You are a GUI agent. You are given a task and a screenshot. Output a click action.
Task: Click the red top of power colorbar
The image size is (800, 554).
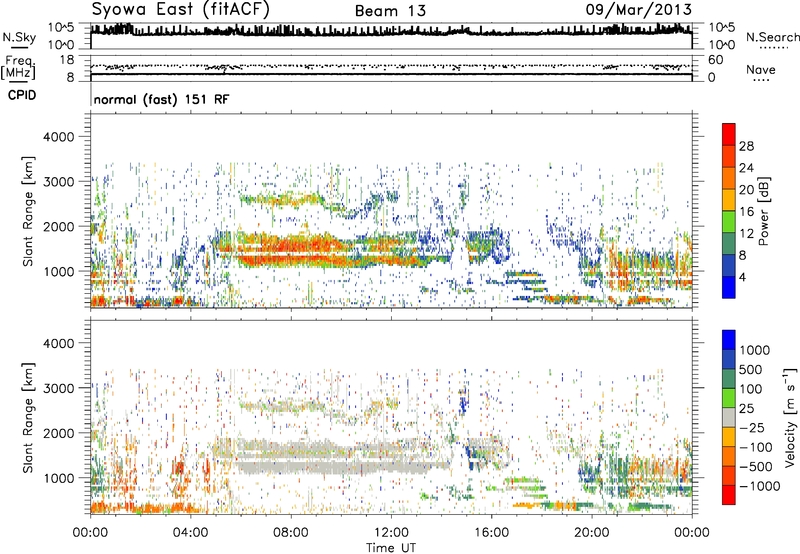(x=729, y=134)
